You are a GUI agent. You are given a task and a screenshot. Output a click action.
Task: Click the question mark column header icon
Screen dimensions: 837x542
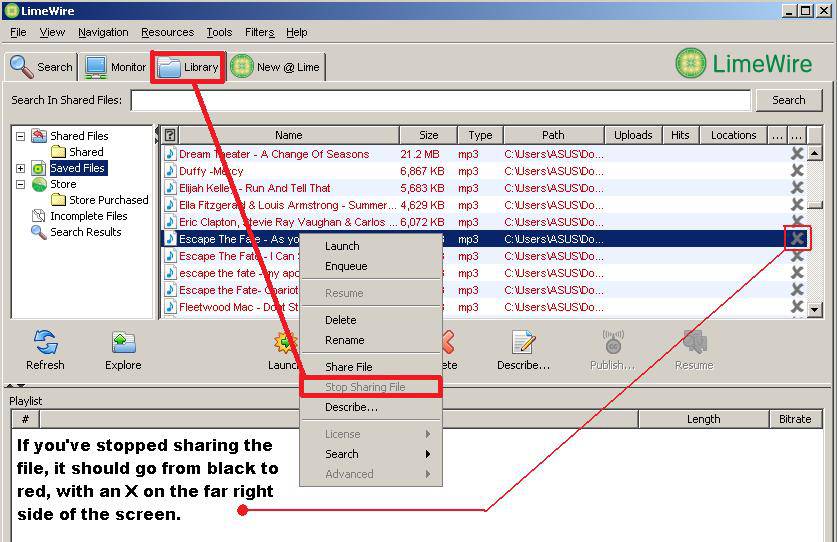coord(170,135)
